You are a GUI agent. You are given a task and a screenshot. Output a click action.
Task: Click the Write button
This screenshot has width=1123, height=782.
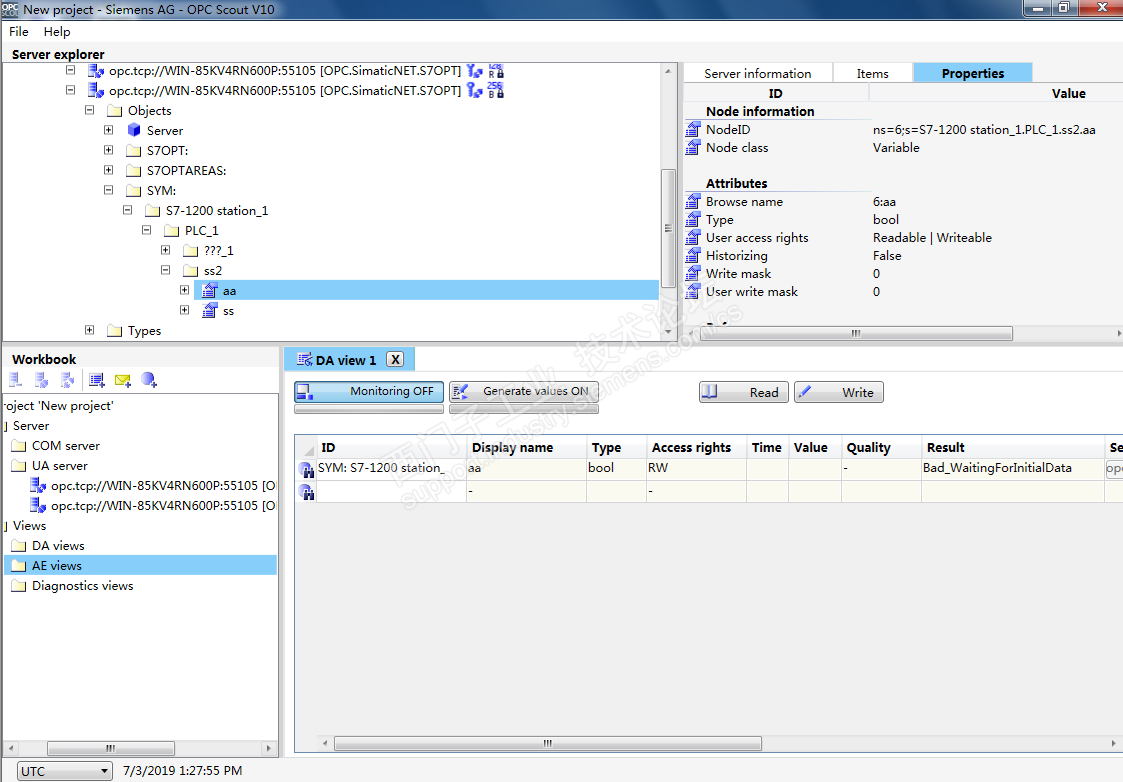coord(839,392)
